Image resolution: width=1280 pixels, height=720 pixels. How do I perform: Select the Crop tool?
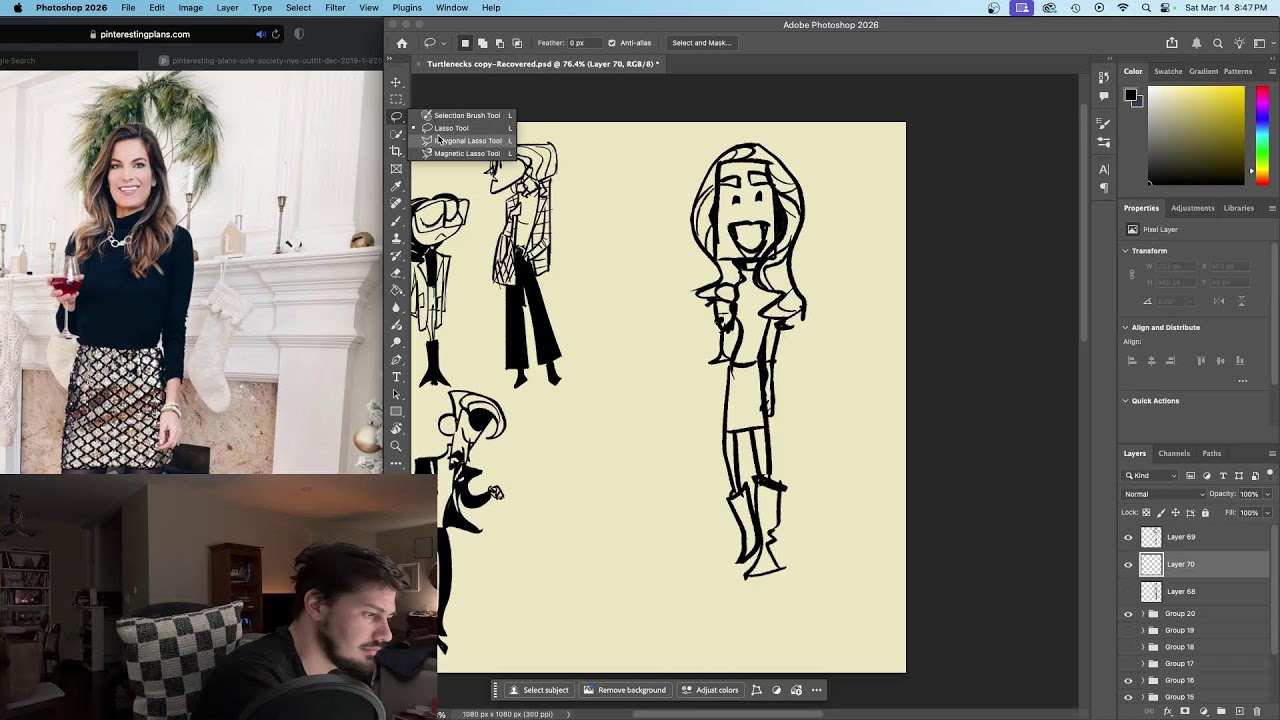click(x=396, y=151)
